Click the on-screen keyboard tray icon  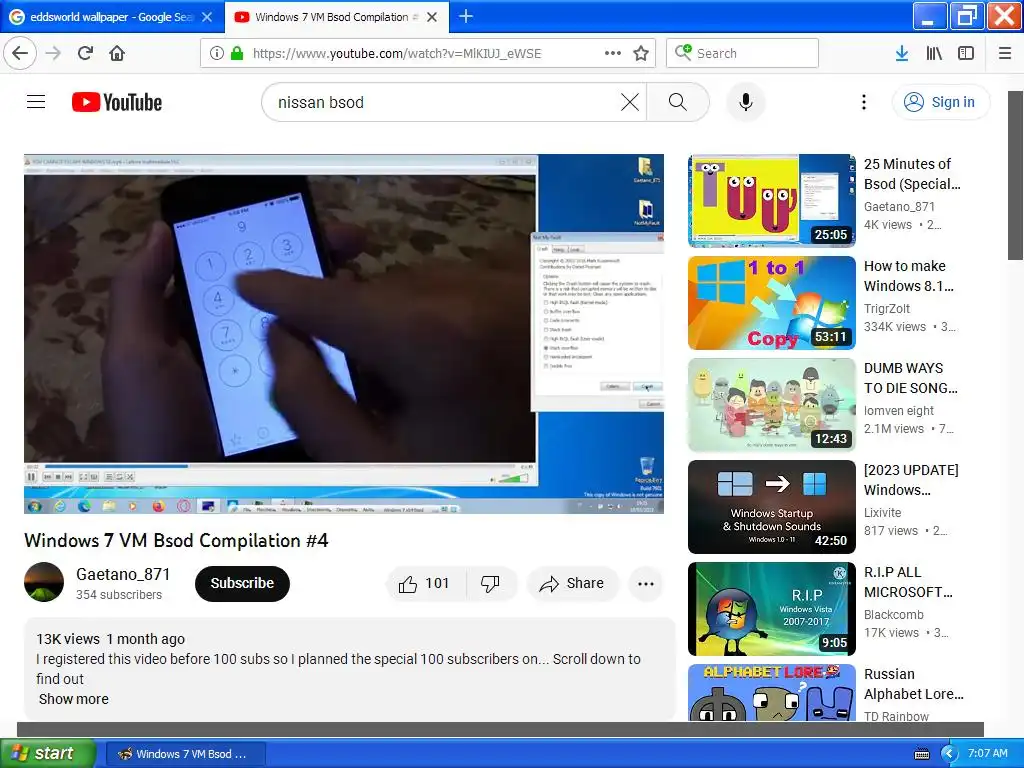tap(921, 754)
